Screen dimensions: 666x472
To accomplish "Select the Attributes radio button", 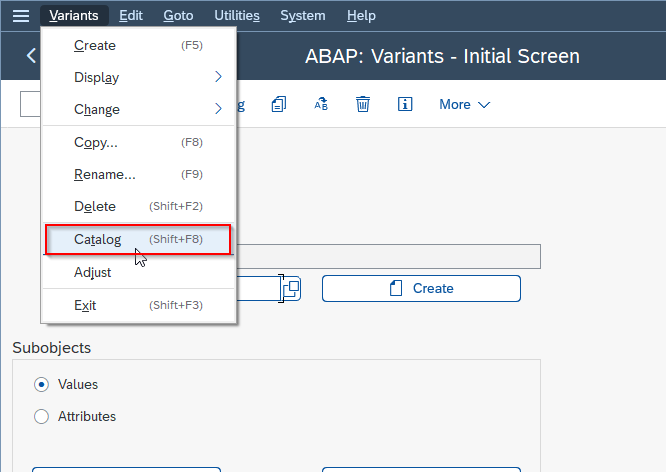I will point(41,416).
